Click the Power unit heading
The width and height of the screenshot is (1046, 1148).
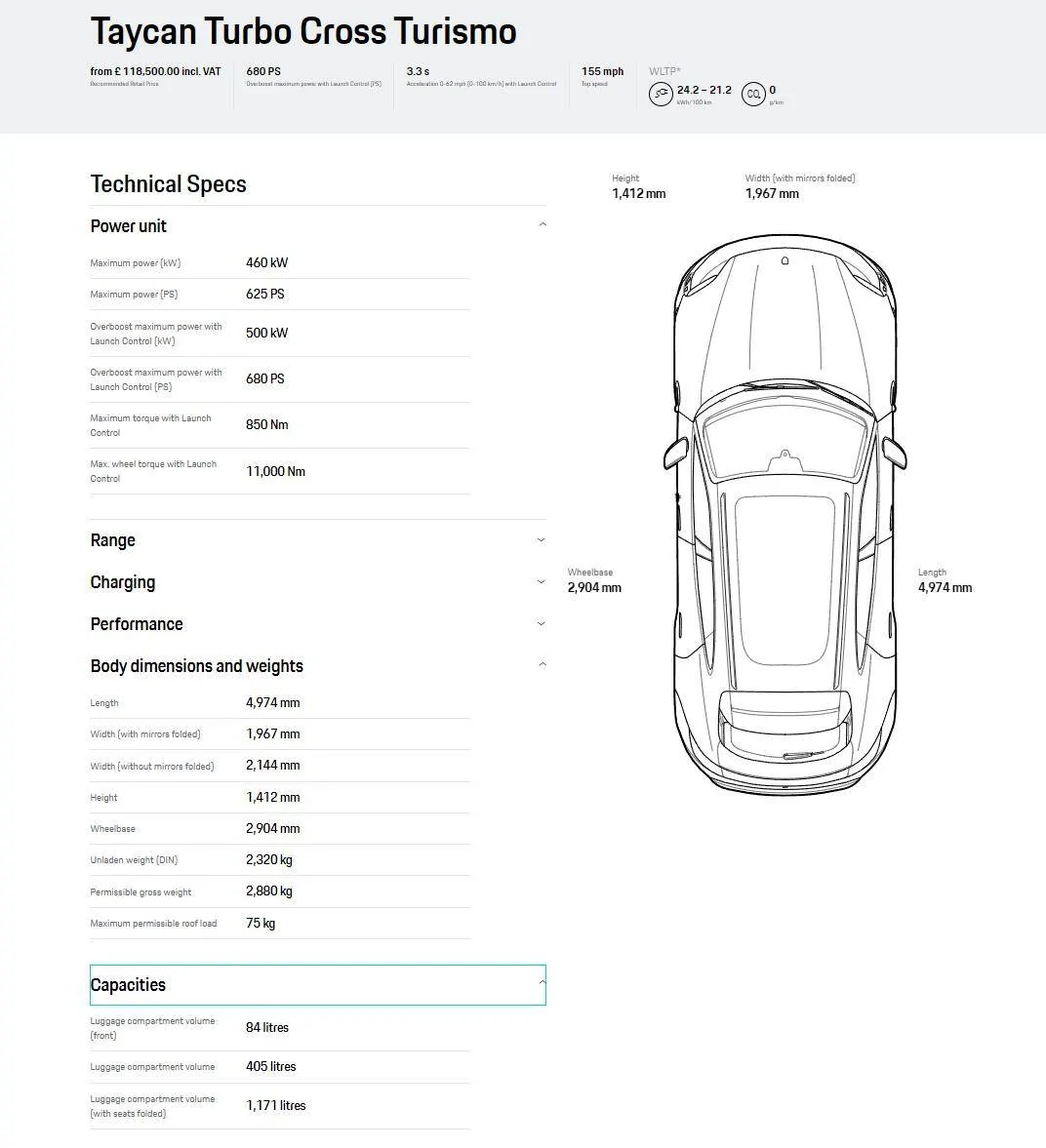[128, 226]
